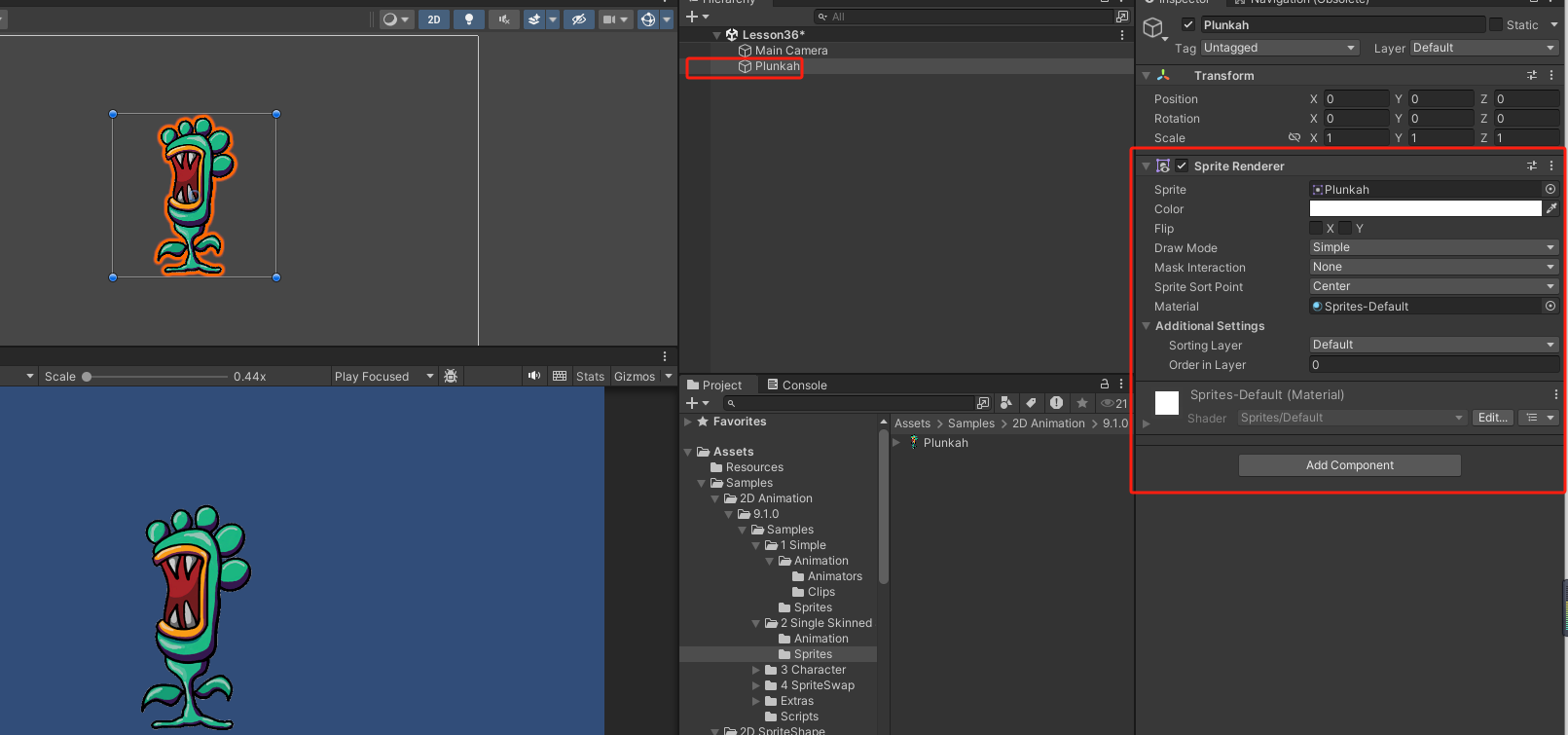Screen dimensions: 1568x735
Task: Open the GameObject cube icon picker in Inspector
Action: pyautogui.click(x=1154, y=29)
